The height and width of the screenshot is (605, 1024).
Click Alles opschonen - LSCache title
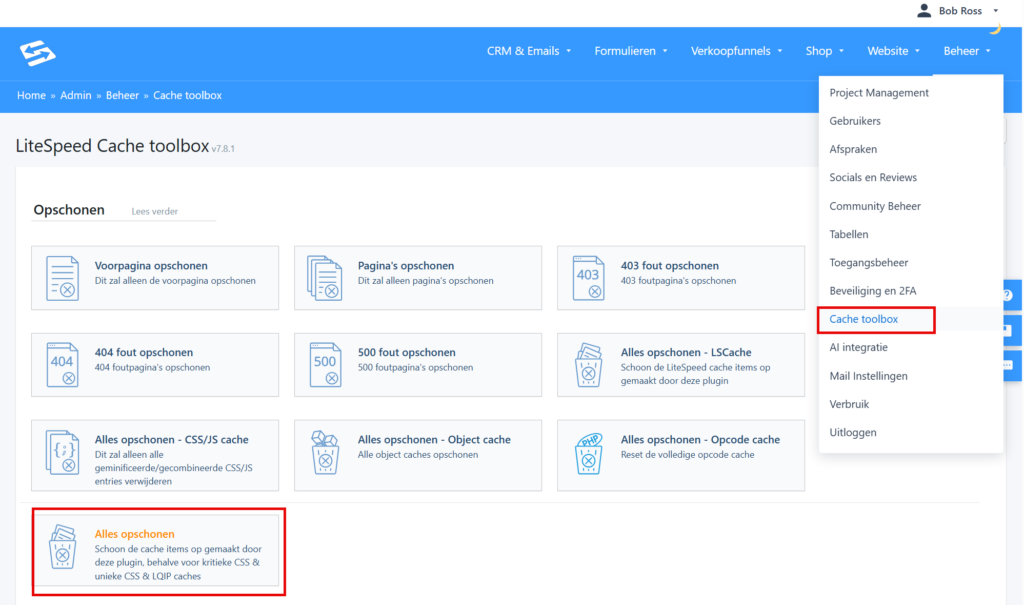pos(686,352)
